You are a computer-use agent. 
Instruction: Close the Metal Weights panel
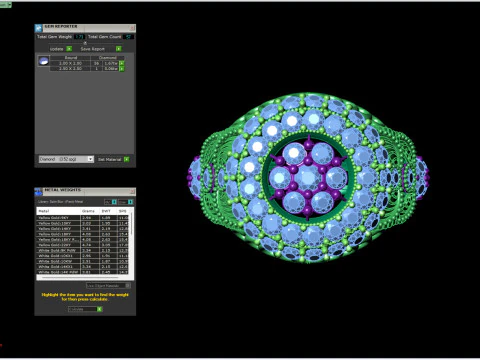[132, 192]
